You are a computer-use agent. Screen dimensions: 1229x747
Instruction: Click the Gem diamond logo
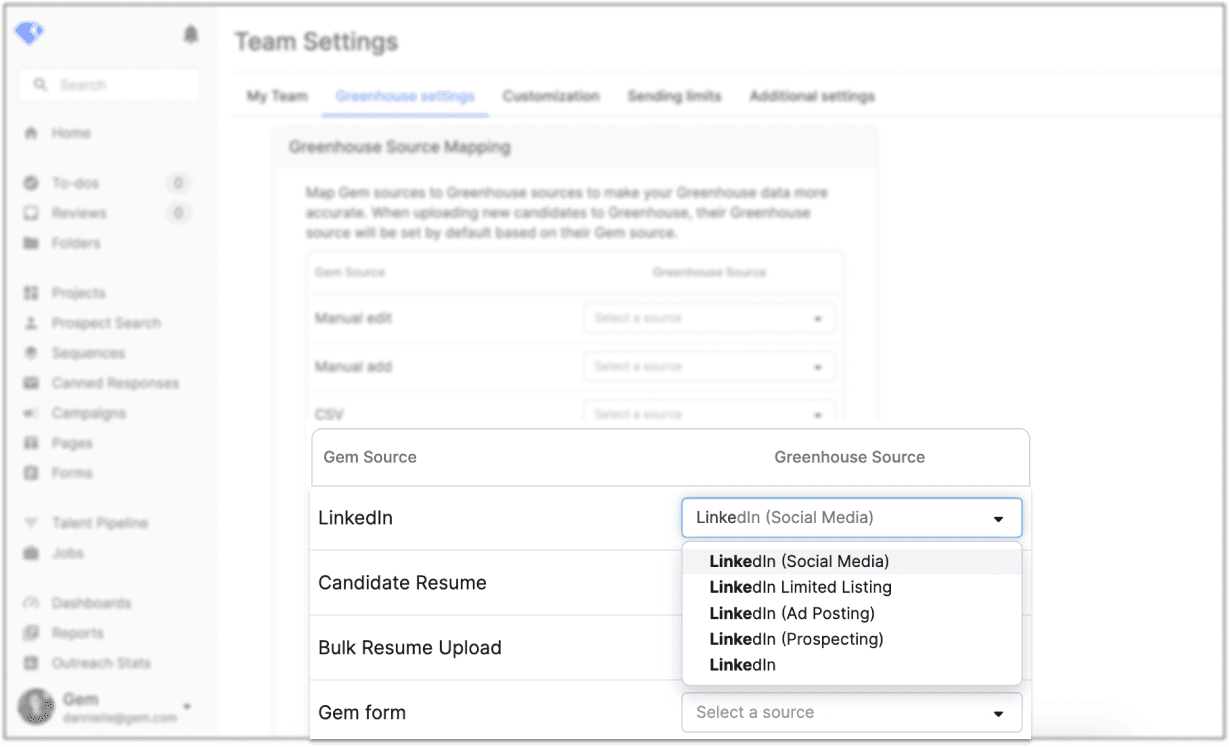point(29,33)
